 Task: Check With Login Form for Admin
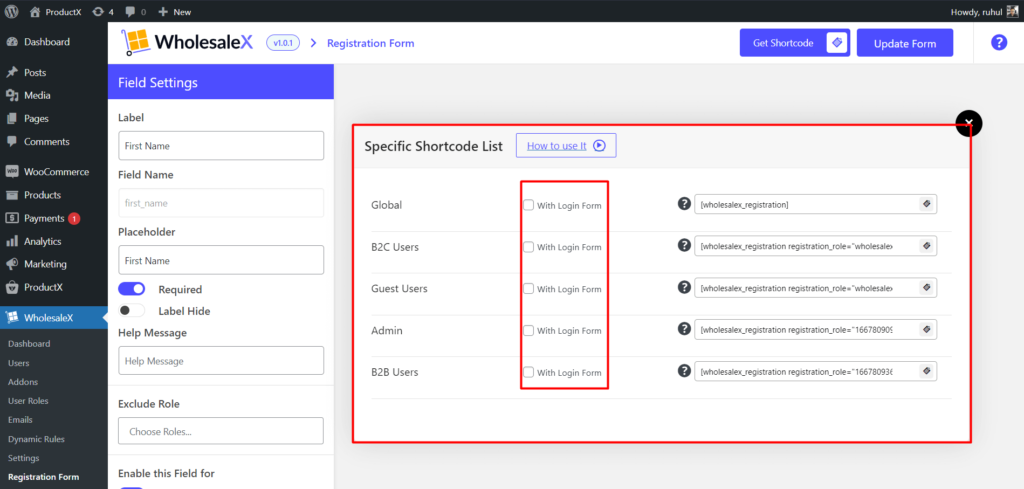tap(528, 330)
